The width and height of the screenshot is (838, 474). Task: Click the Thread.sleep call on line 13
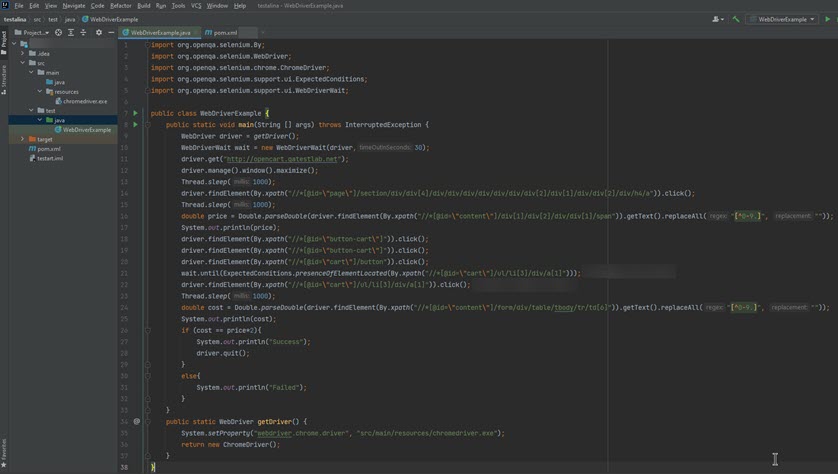pos(228,182)
